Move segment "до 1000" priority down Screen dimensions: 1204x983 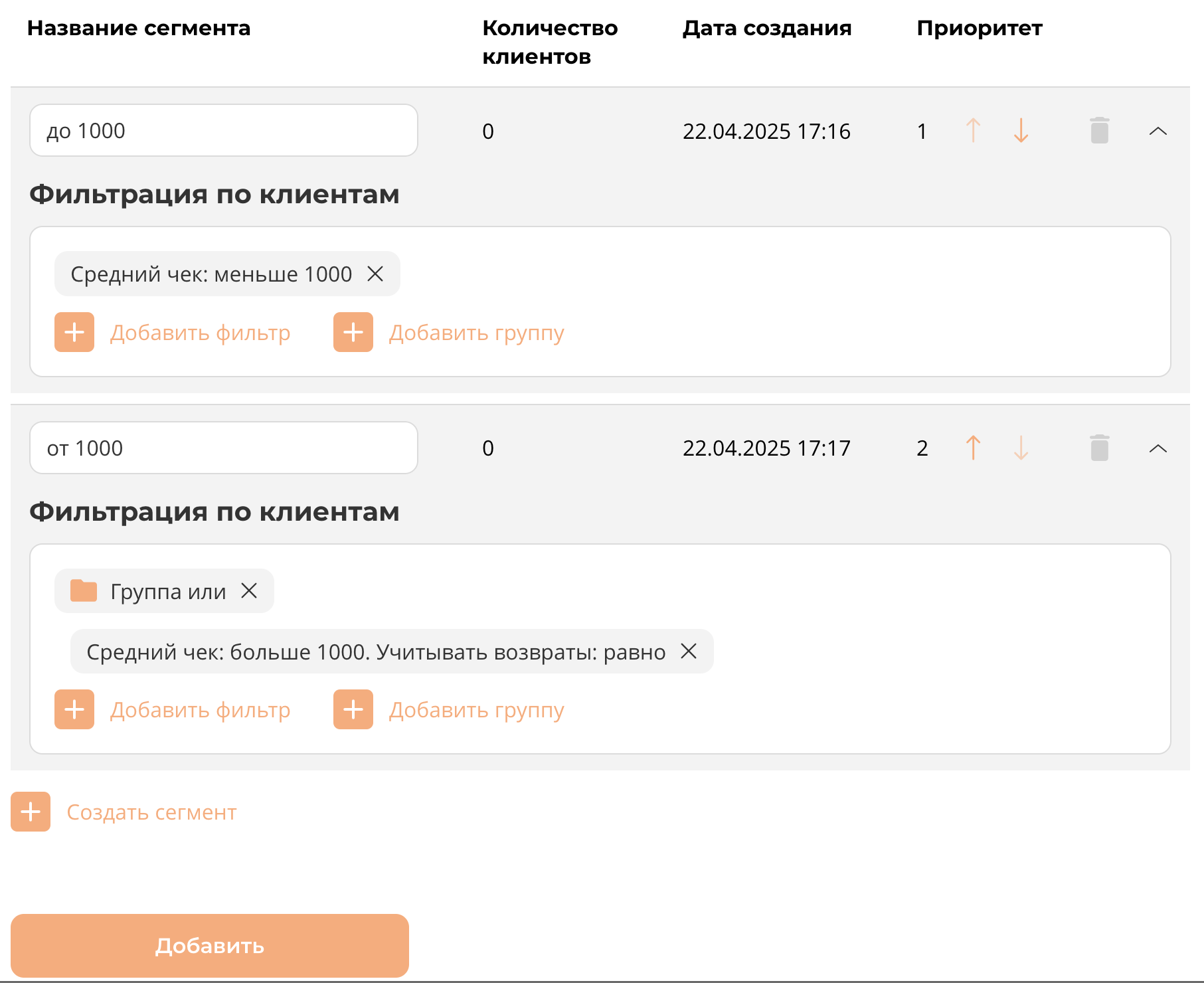coord(1021,131)
